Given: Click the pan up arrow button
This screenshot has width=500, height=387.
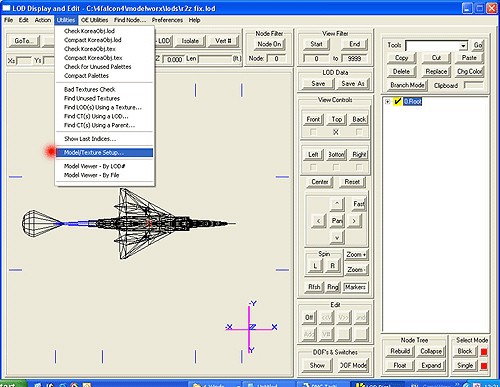Looking at the screenshot, I should point(337,203).
